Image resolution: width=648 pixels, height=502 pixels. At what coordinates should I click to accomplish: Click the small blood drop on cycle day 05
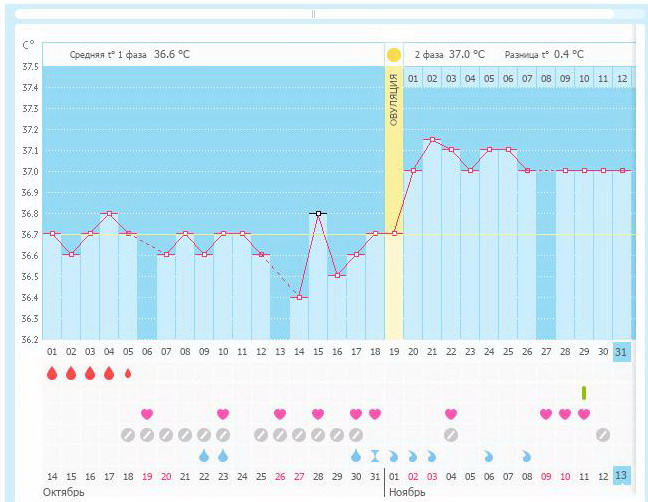[x=128, y=374]
